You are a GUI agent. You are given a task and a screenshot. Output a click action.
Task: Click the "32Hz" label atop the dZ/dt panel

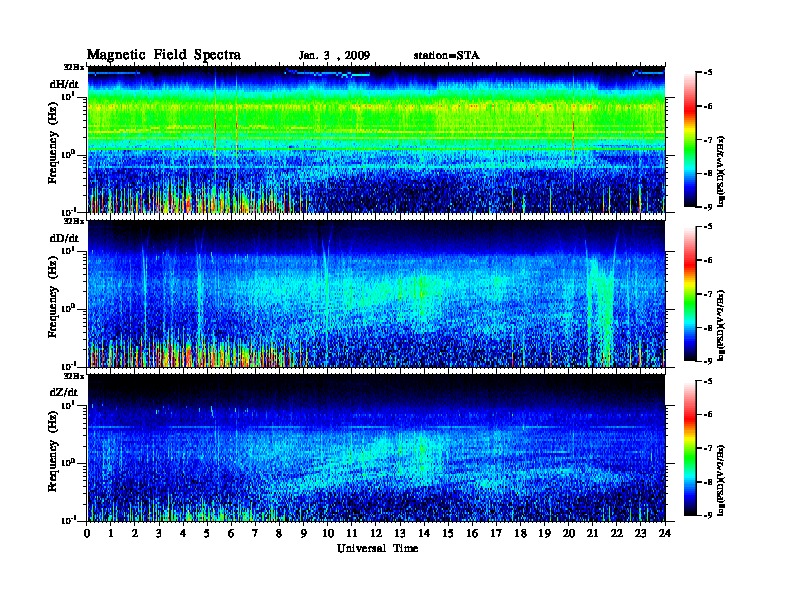click(x=74, y=376)
